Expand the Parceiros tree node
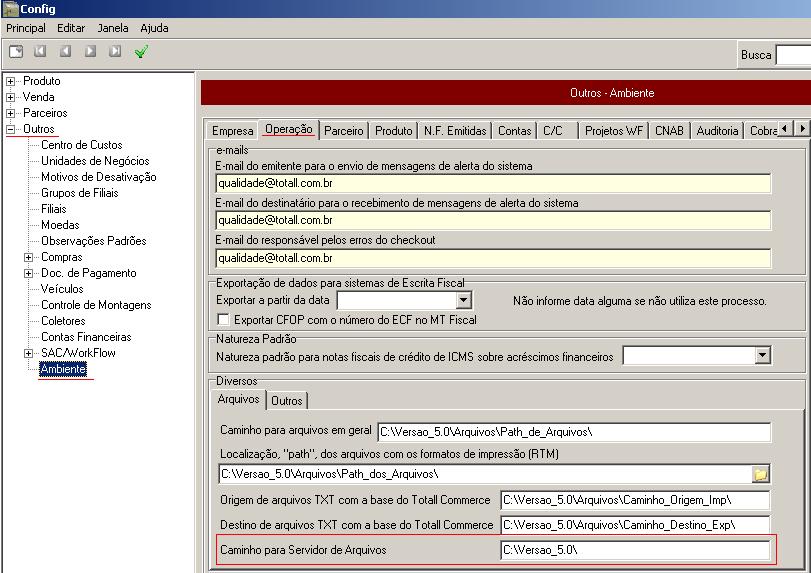Image resolution: width=811 pixels, height=573 pixels. tap(10, 113)
